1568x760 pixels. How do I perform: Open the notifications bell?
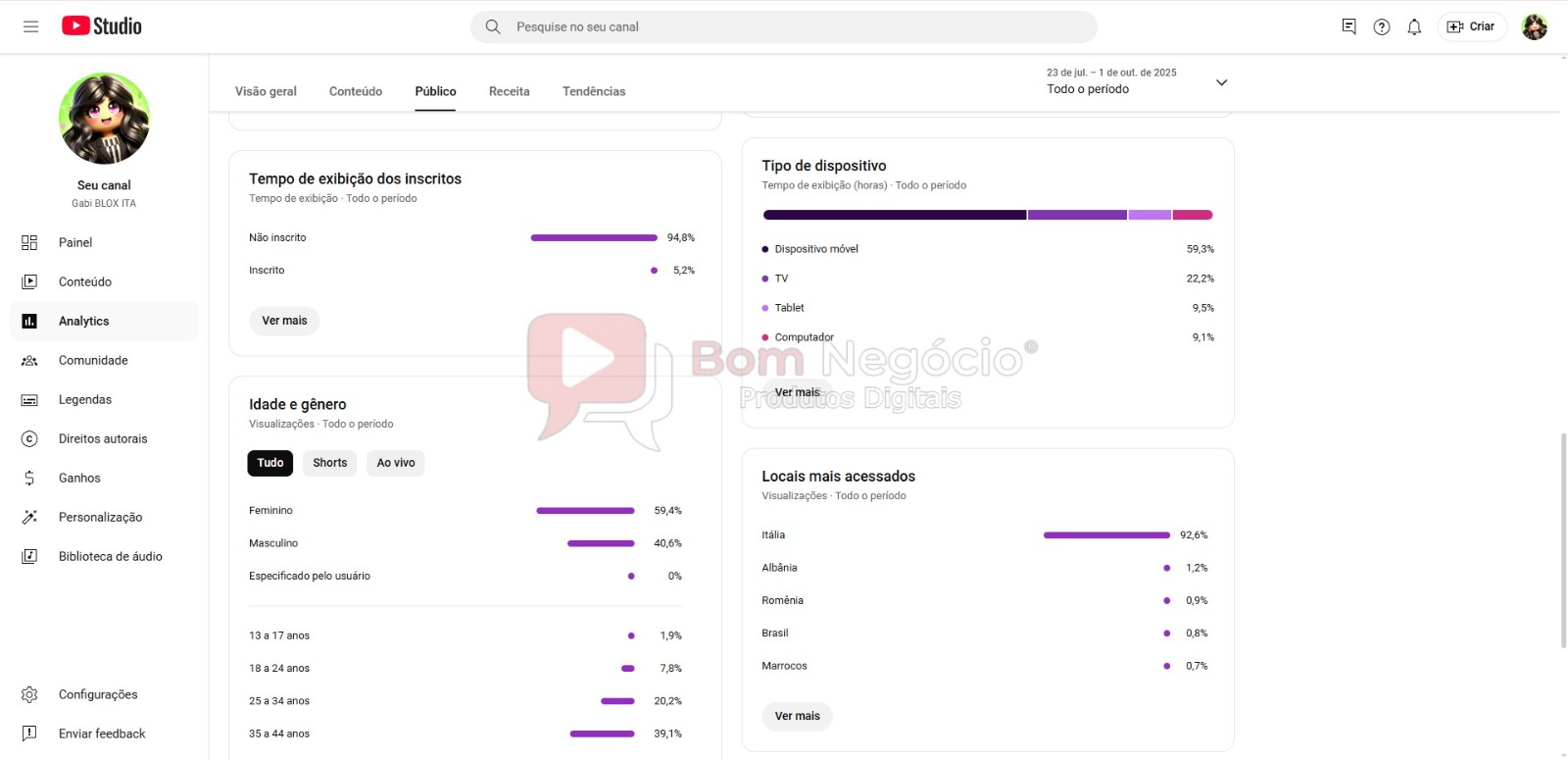(1414, 27)
